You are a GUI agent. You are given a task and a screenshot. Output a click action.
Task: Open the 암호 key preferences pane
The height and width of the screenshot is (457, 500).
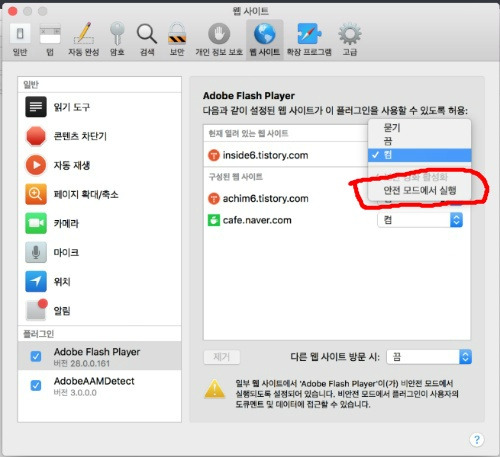click(x=117, y=40)
